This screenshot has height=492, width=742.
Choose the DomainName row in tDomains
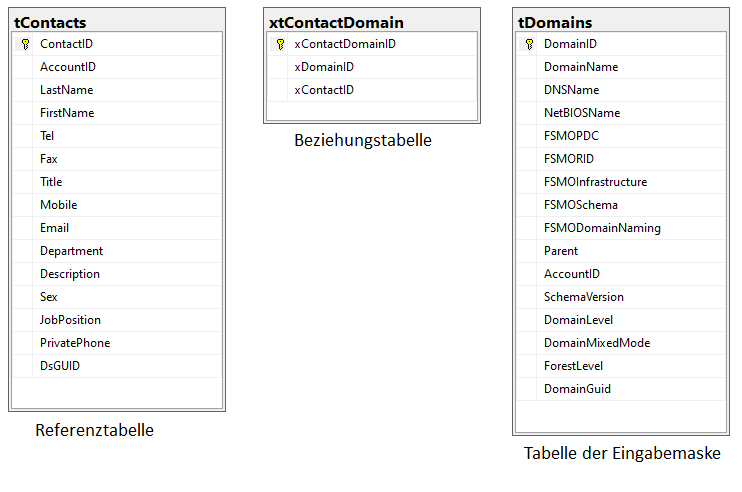pyautogui.click(x=621, y=67)
